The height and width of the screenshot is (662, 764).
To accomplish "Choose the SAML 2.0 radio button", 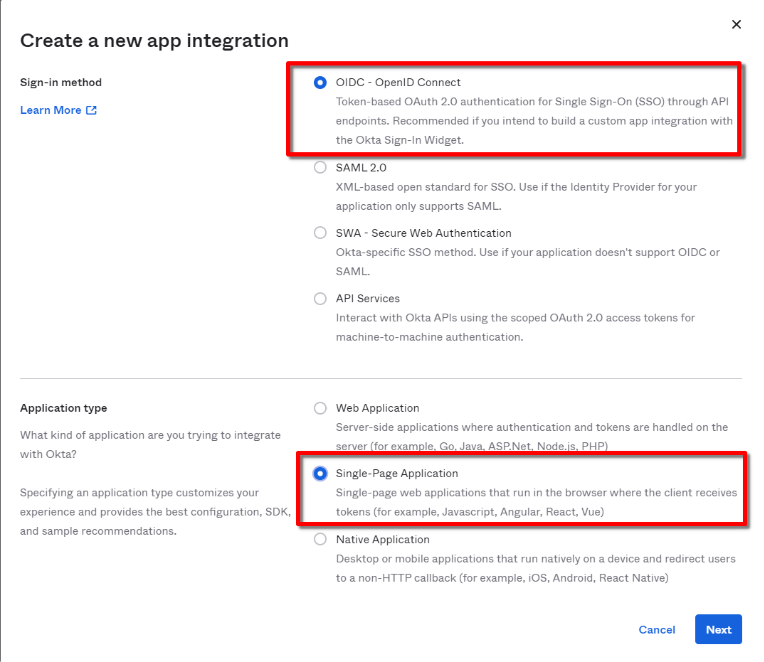I will coord(320,168).
